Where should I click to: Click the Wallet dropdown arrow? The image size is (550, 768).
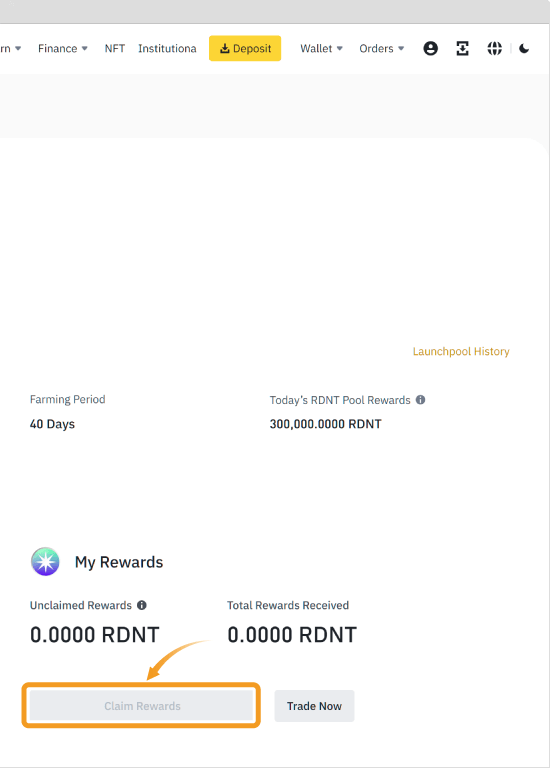(x=339, y=48)
